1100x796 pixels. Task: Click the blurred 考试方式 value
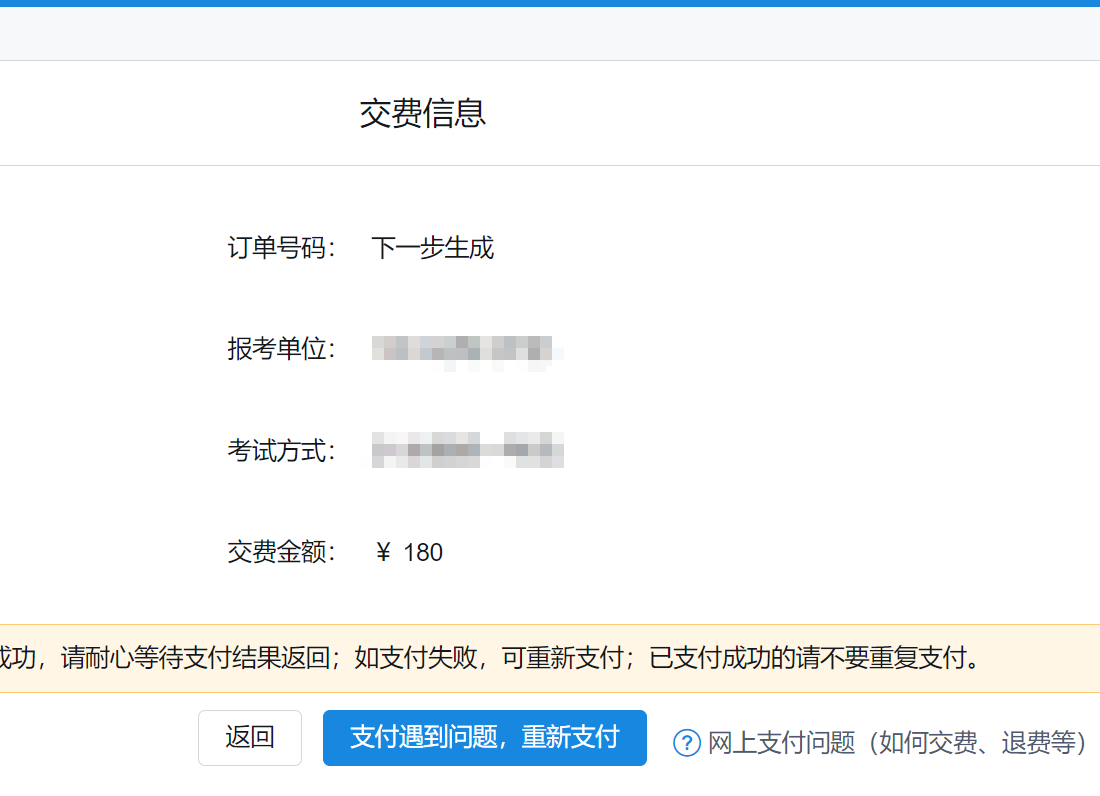(467, 450)
